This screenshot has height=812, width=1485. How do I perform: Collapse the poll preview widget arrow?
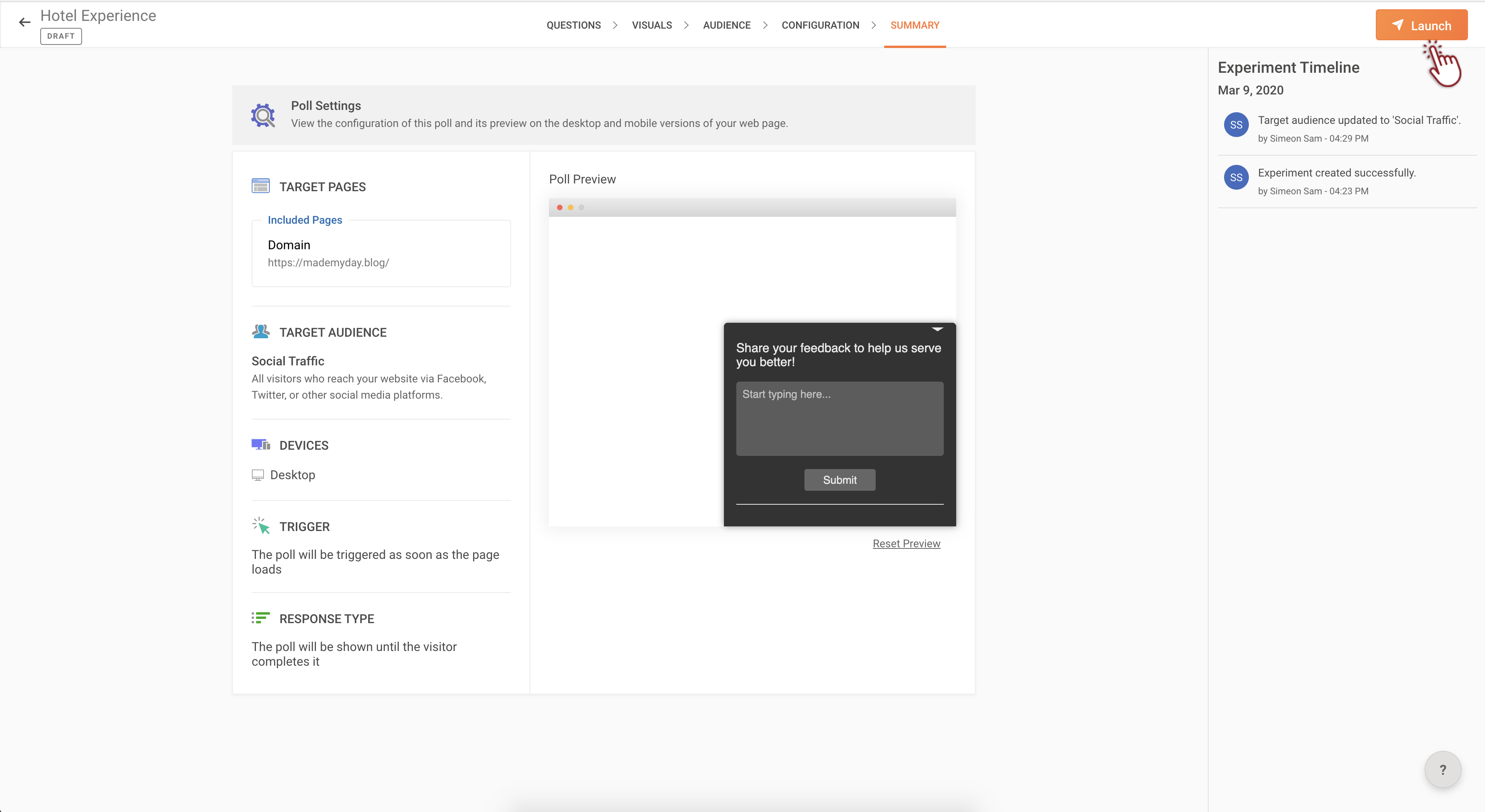[937, 329]
